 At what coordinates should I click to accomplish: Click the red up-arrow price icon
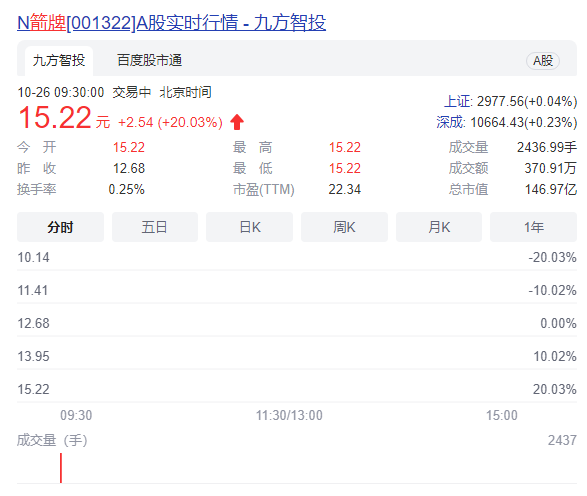[x=237, y=122]
